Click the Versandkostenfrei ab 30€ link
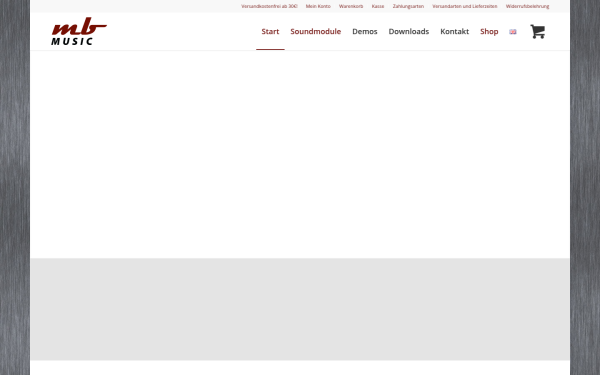The image size is (600, 375). (x=269, y=6)
